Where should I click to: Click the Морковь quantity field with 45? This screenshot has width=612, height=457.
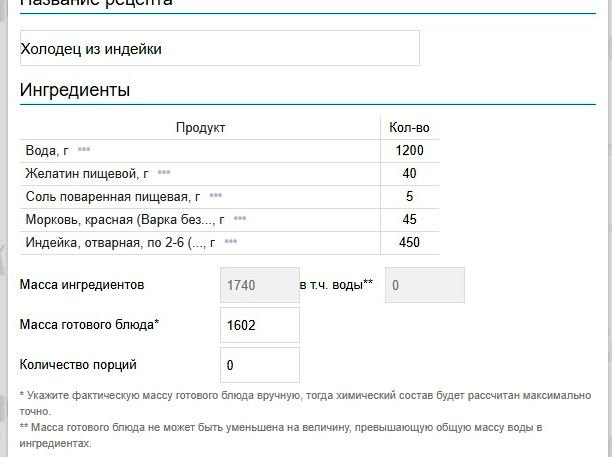(x=409, y=220)
